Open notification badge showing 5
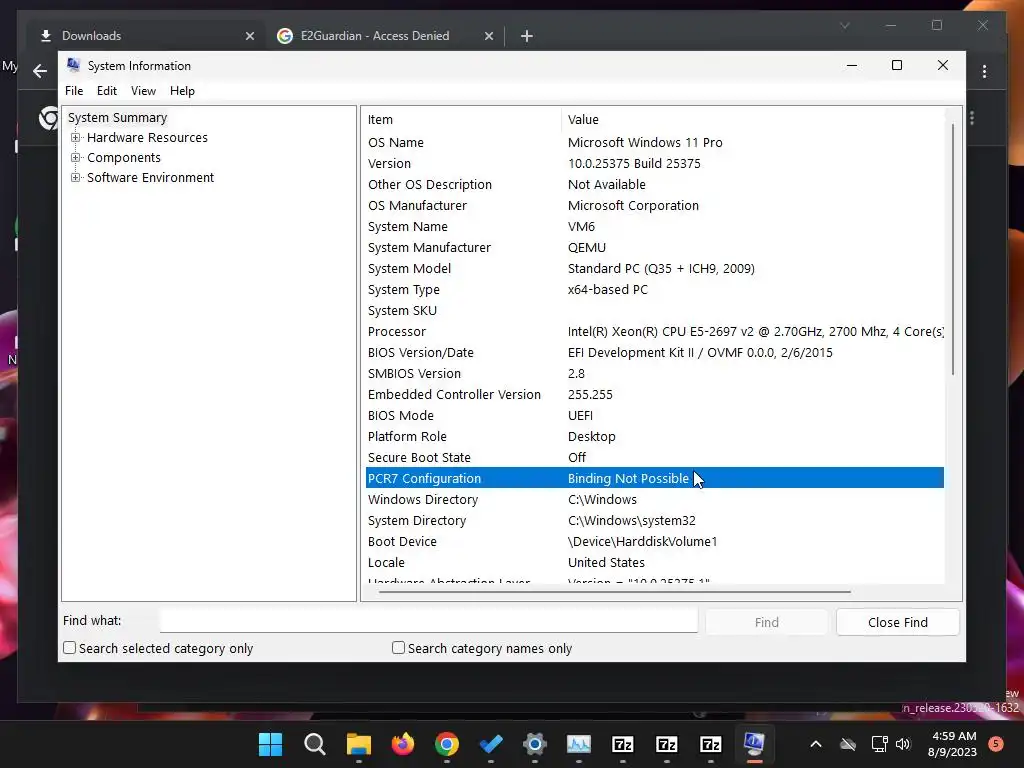This screenshot has height=768, width=1024. tap(995, 744)
